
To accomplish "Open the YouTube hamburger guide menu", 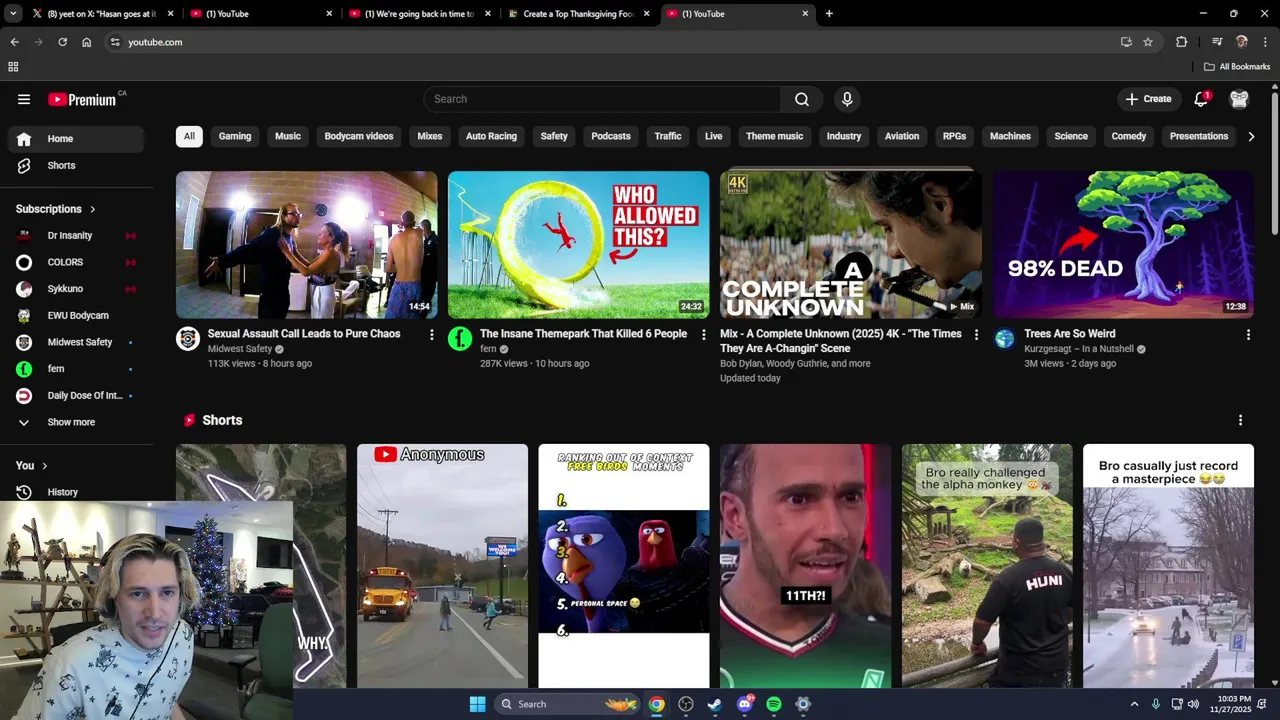I will tap(24, 99).
